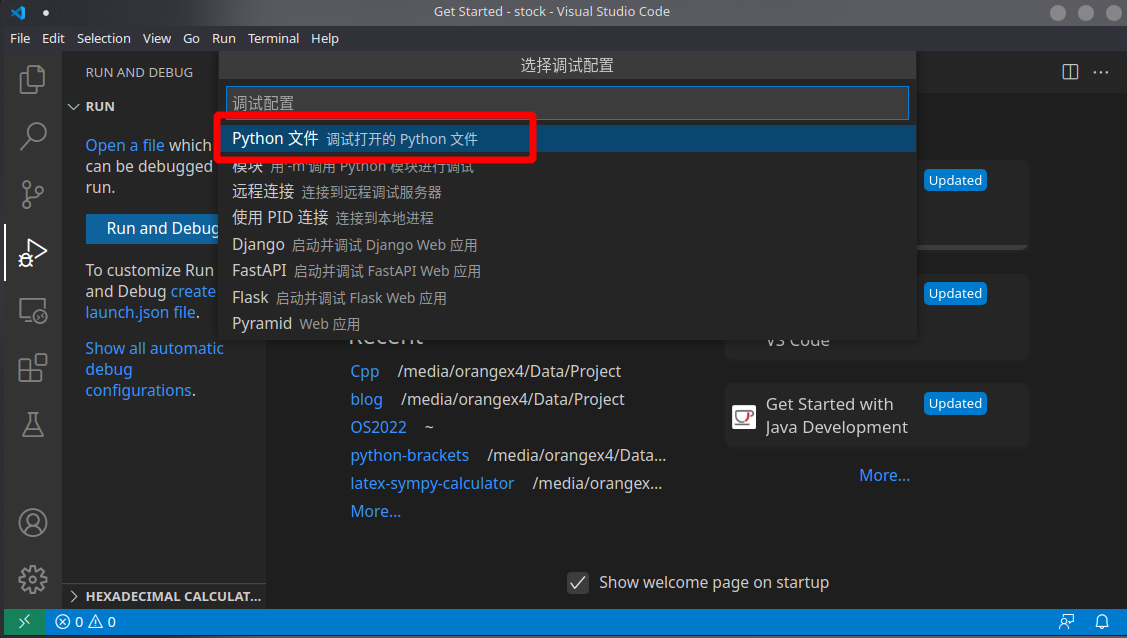Collapse the RUN section chevron
Viewport: 1127px width, 638px height.
point(73,106)
